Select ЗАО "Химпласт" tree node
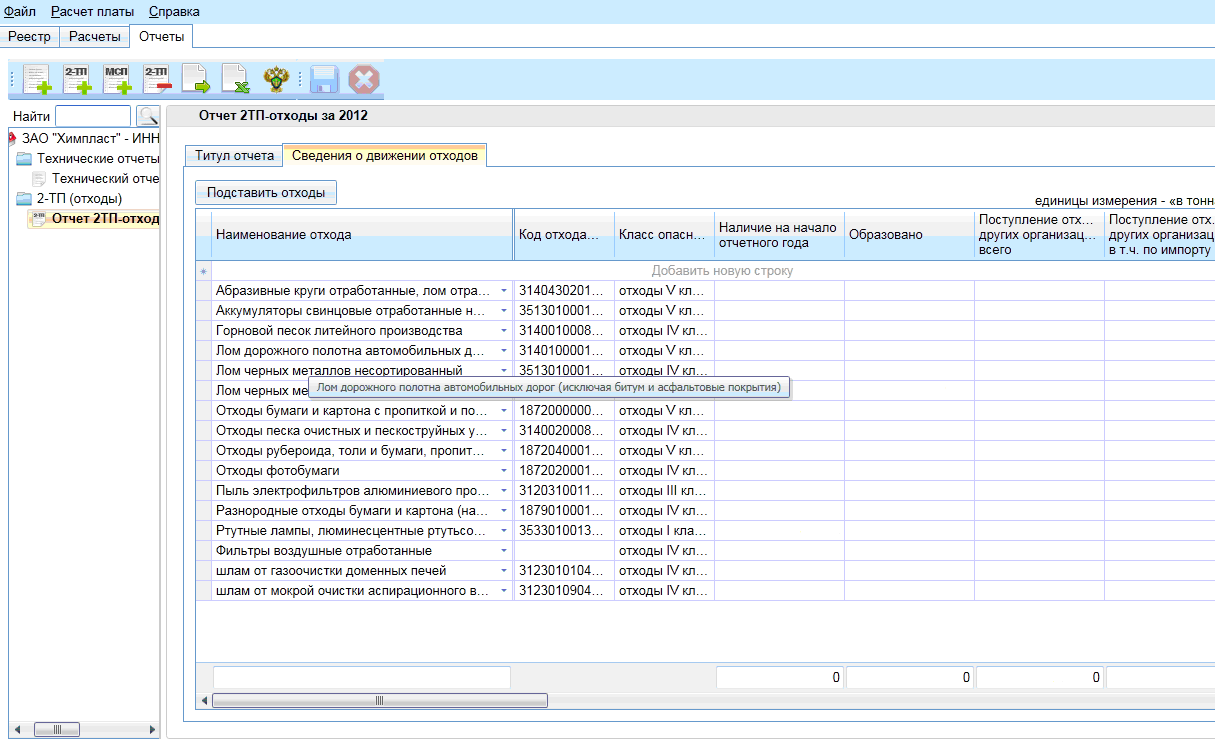The image size is (1215, 747). [x=91, y=138]
